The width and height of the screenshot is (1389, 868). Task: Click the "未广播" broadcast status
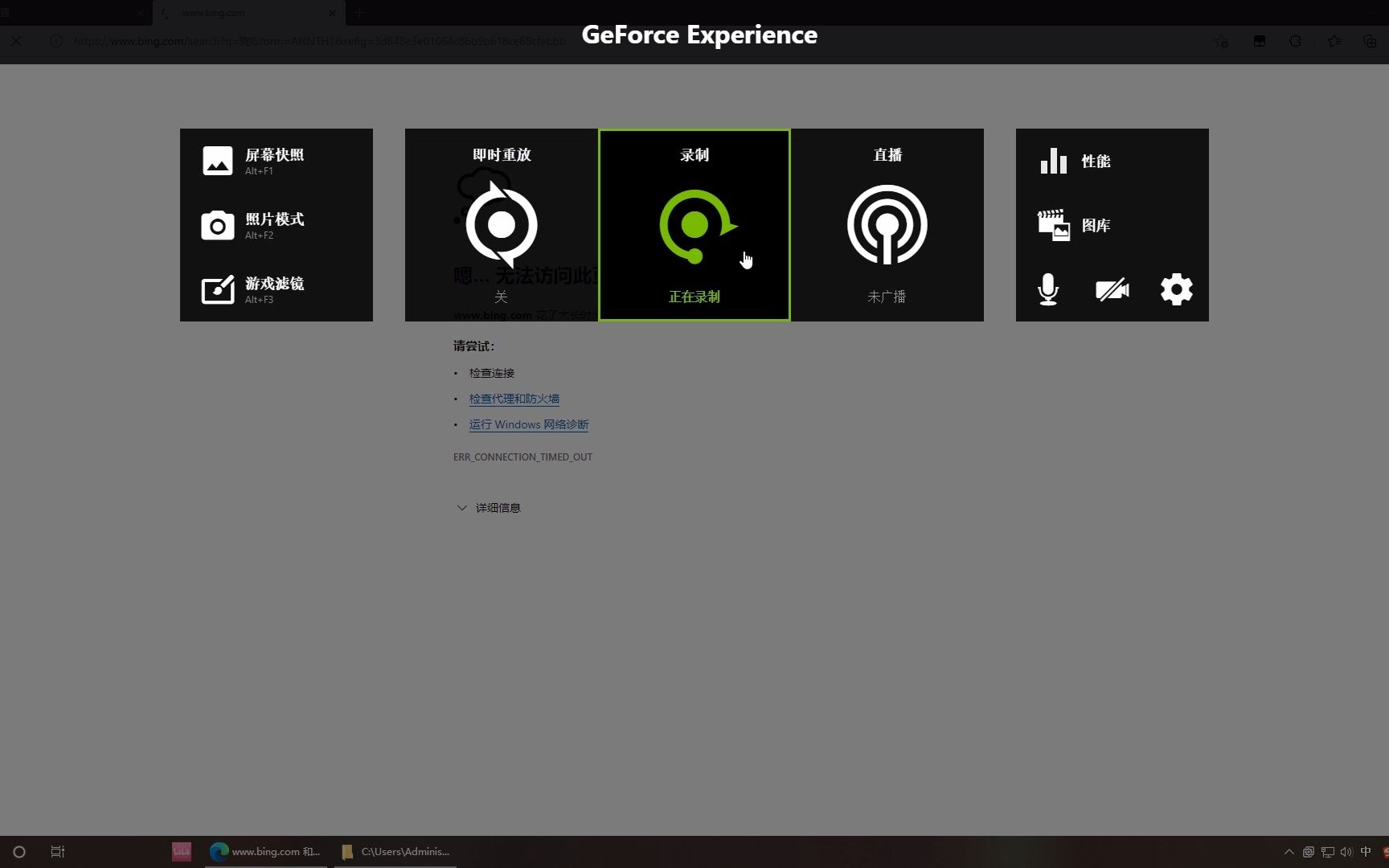coord(887,297)
